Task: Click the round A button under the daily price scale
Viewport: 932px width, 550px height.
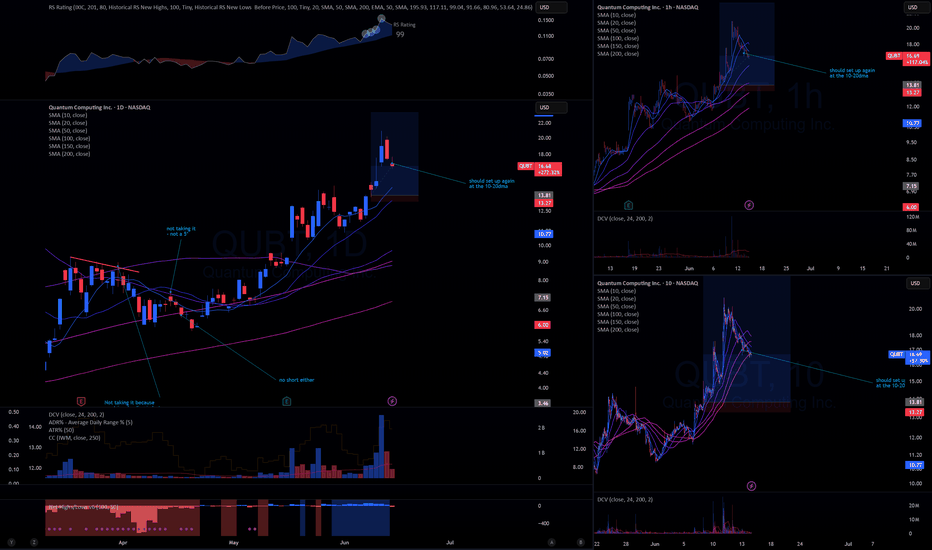Action: [x=552, y=542]
